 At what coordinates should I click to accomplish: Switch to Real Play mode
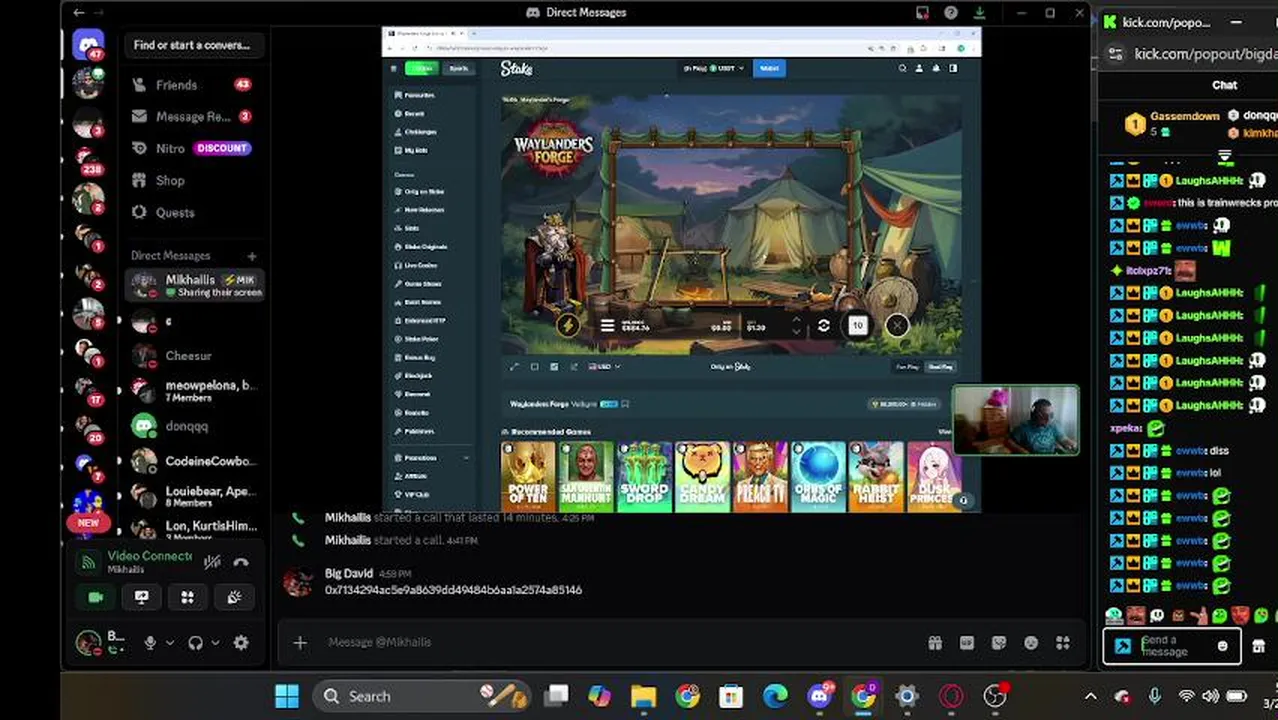click(940, 367)
